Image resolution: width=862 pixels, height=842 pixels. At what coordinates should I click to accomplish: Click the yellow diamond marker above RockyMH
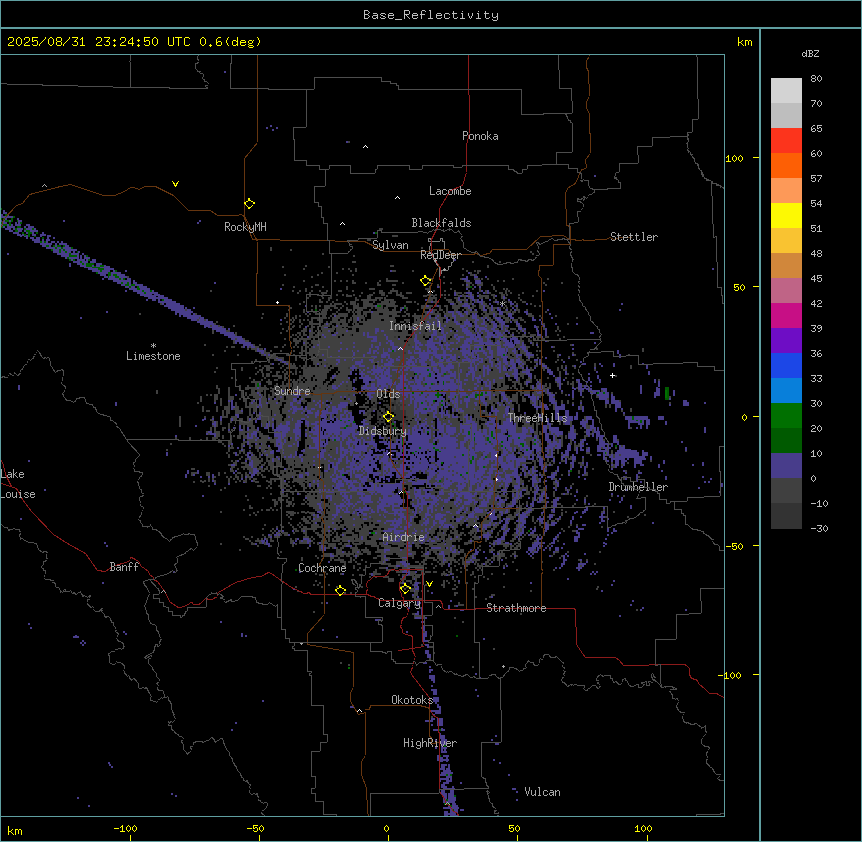point(250,204)
